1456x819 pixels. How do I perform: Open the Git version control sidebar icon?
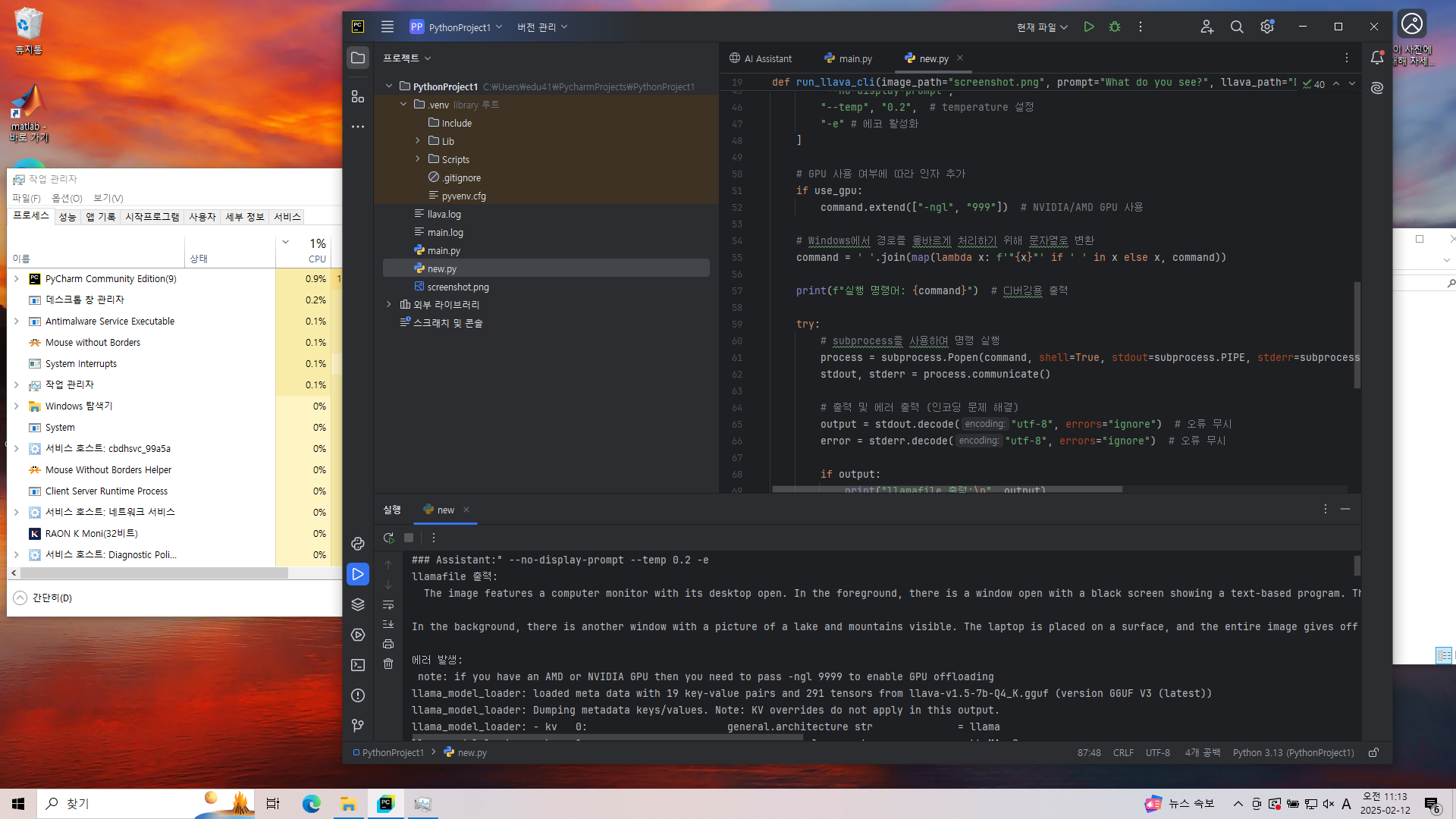(358, 726)
